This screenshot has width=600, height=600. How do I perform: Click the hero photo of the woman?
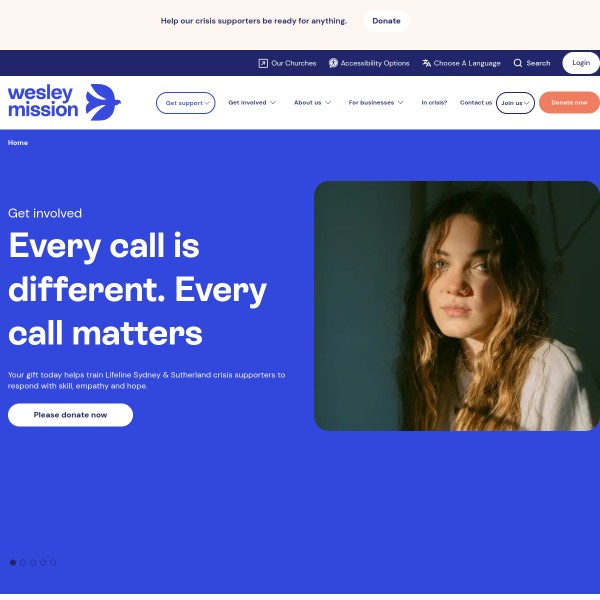coord(457,306)
